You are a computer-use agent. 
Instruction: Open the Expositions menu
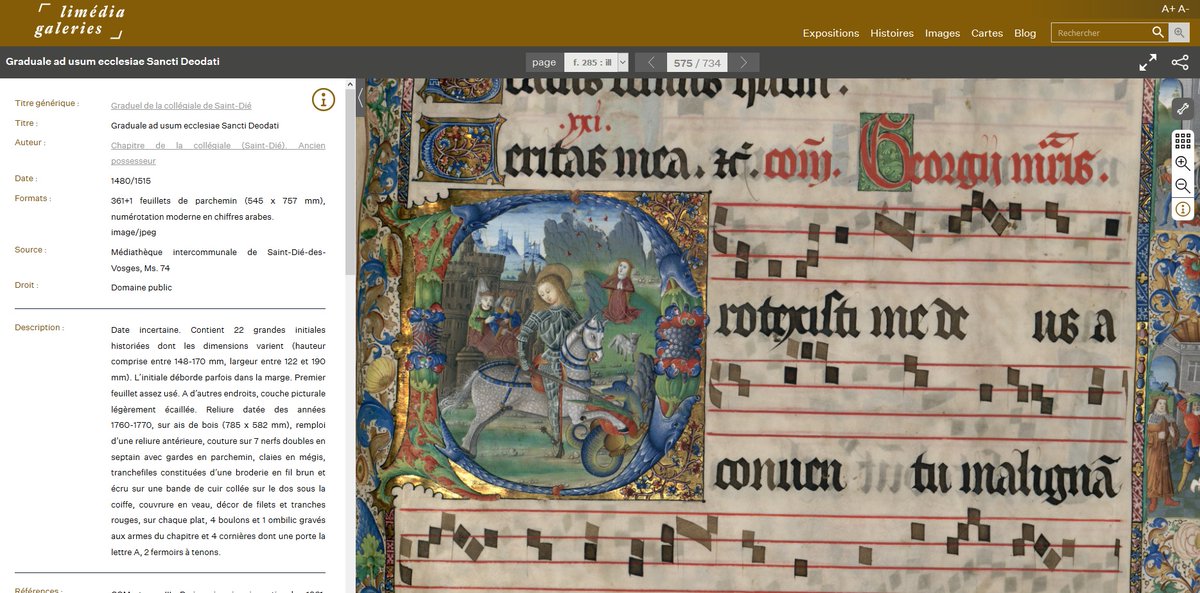(x=831, y=33)
